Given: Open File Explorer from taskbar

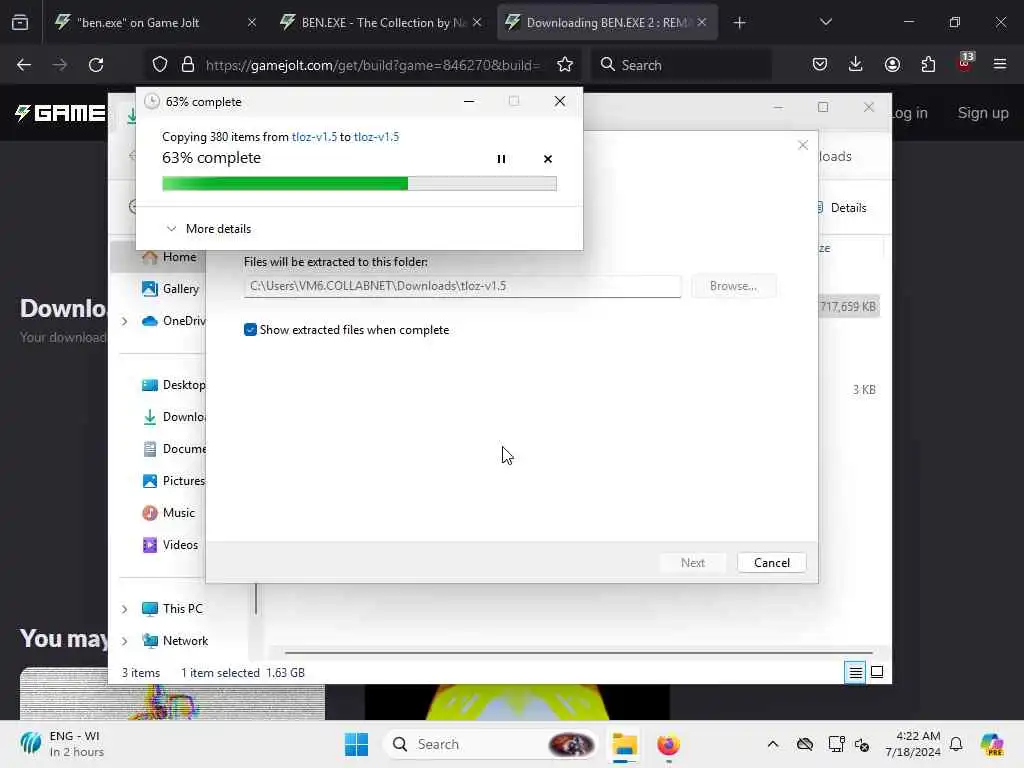Looking at the screenshot, I should click(x=624, y=744).
